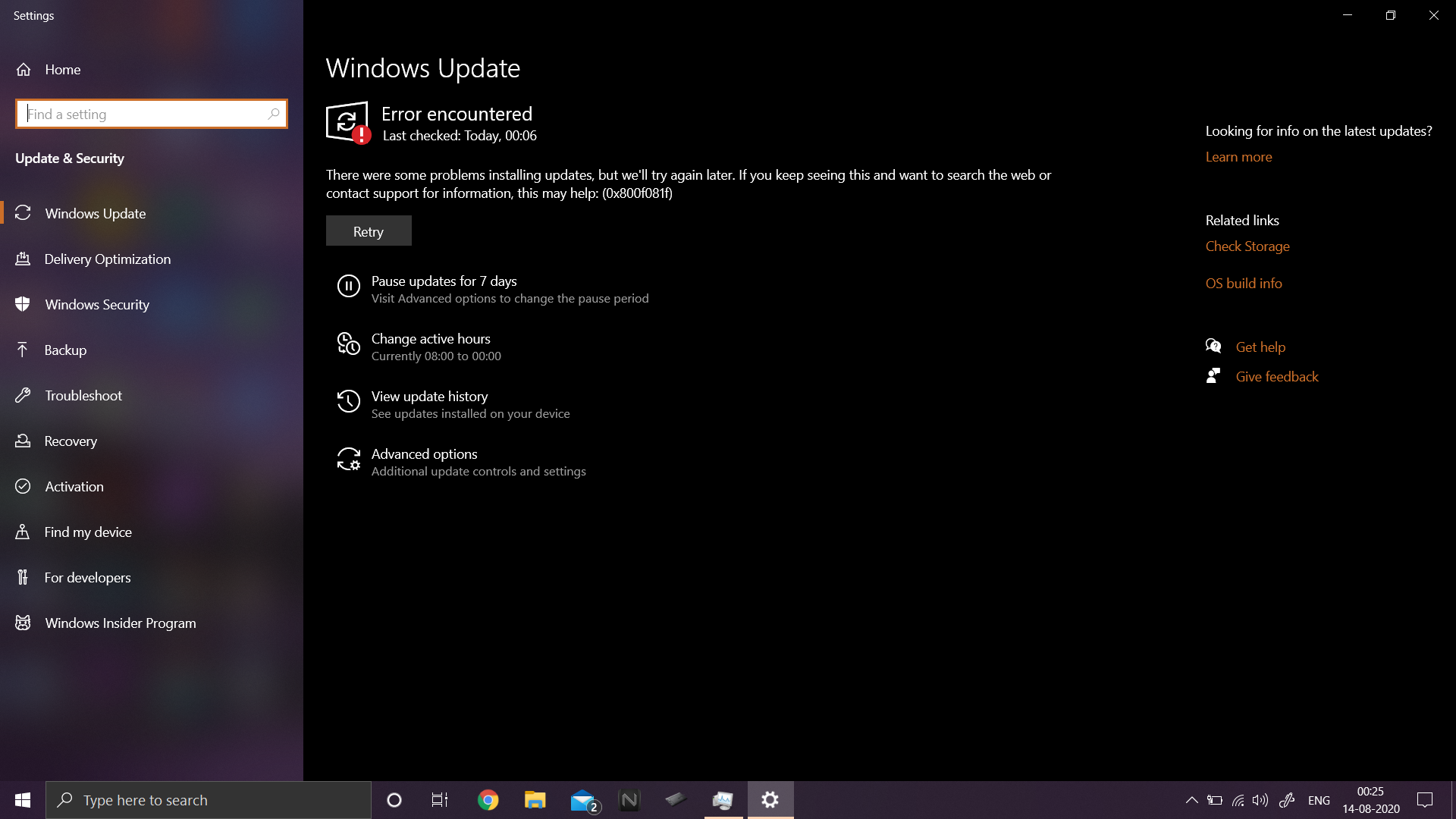Click the volume icon in the system tray
Image resolution: width=1456 pixels, height=819 pixels.
[x=1260, y=800]
